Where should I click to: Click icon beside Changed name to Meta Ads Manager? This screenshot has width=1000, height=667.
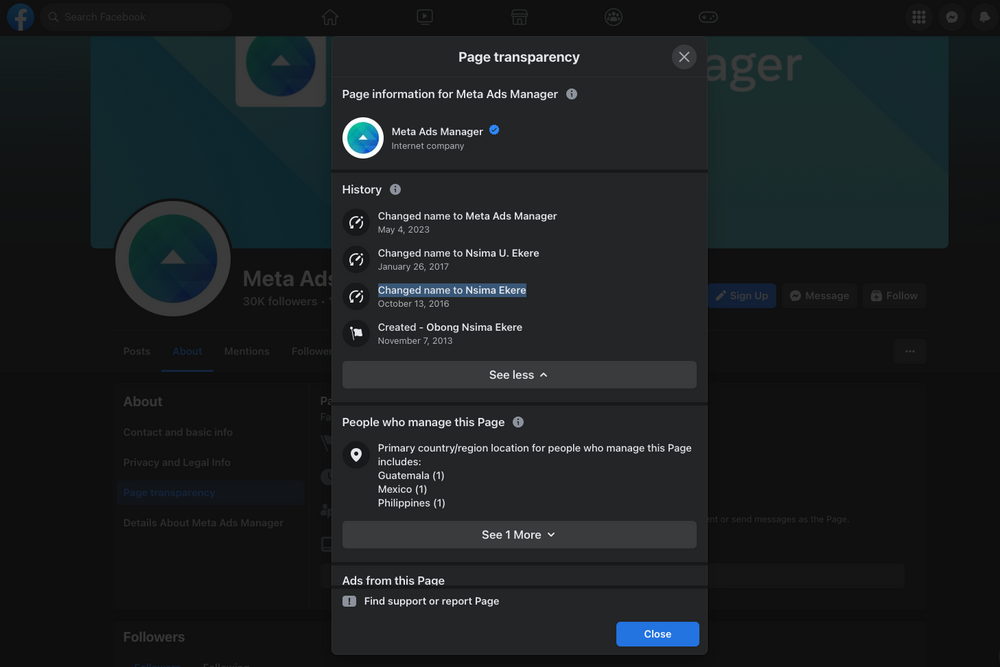[x=357, y=222]
